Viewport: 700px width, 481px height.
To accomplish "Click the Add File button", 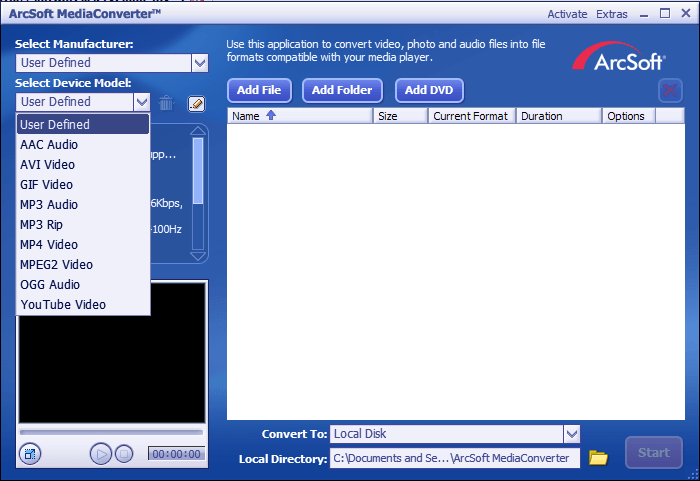I will click(259, 90).
